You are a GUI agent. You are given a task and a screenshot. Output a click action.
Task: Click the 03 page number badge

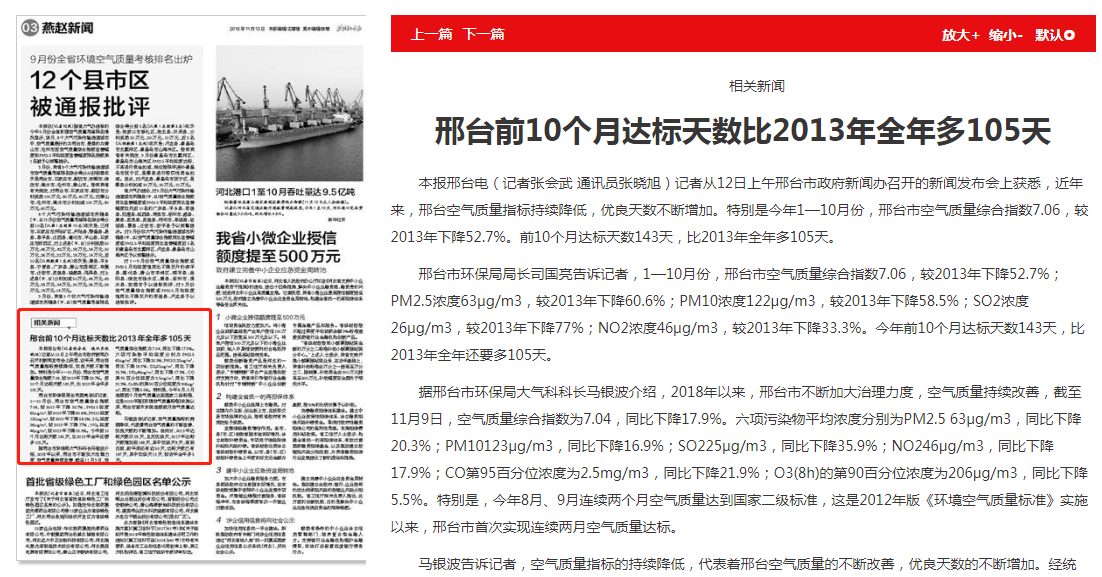[27, 28]
